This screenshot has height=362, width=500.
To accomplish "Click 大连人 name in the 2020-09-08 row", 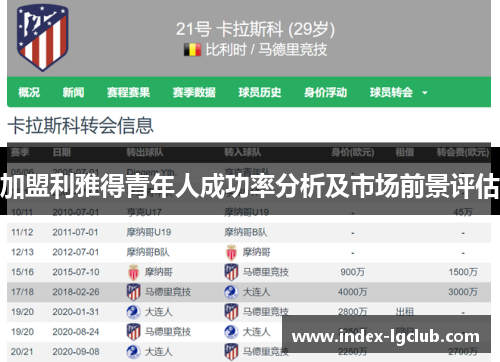I will click(159, 352).
